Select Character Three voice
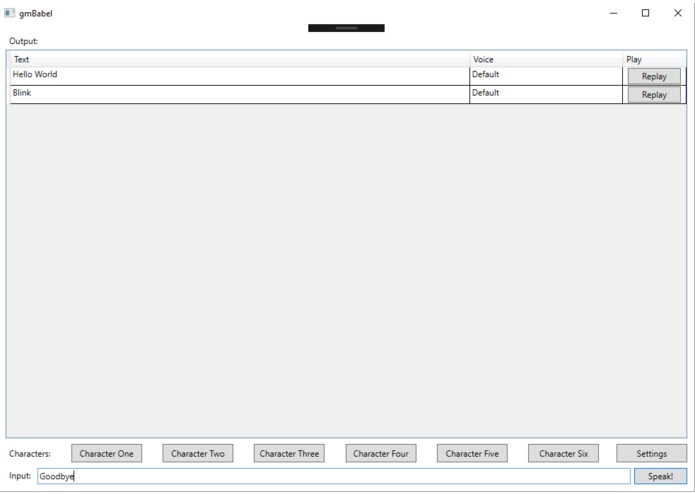695x494 pixels. [289, 453]
